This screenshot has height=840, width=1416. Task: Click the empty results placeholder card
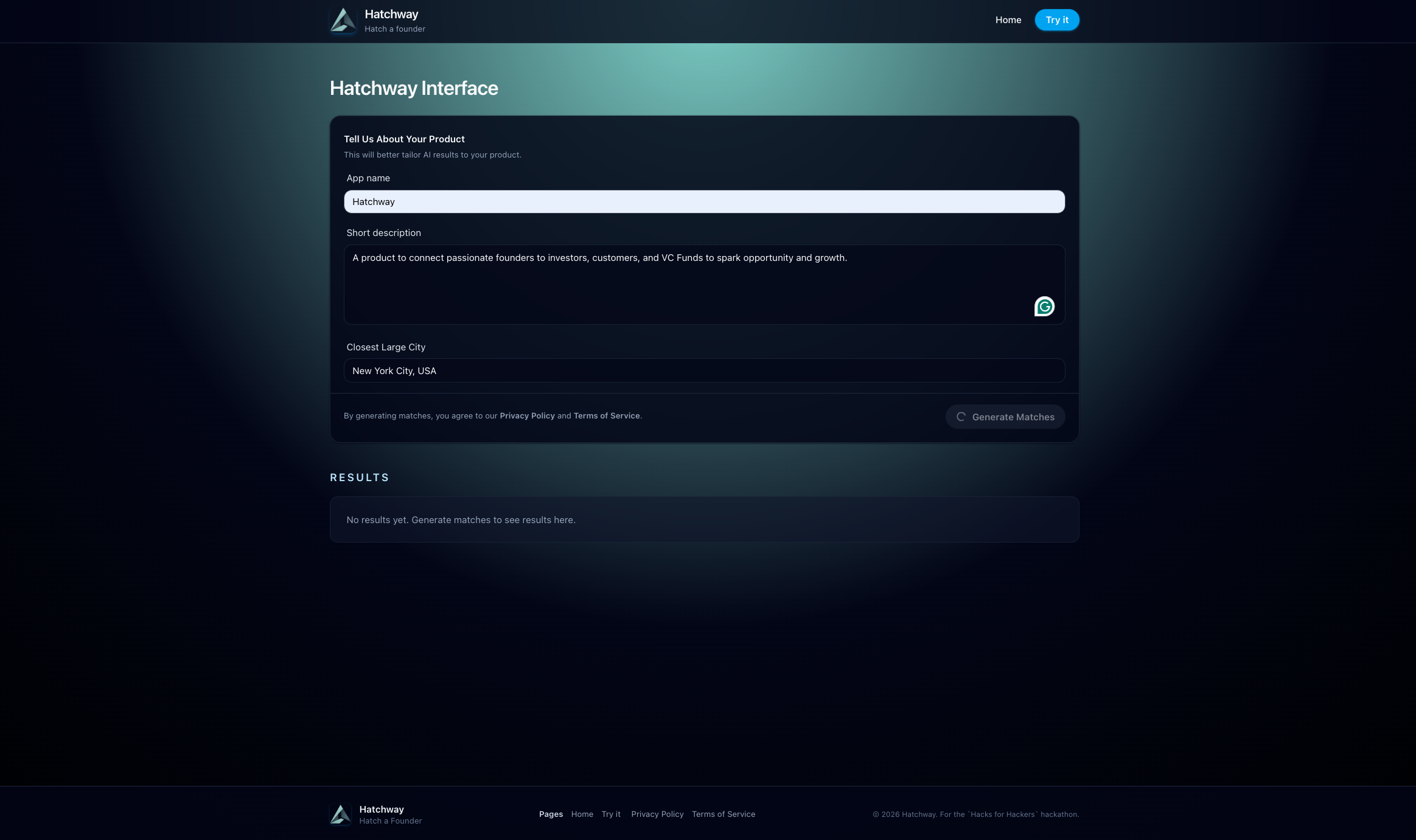[x=704, y=519]
